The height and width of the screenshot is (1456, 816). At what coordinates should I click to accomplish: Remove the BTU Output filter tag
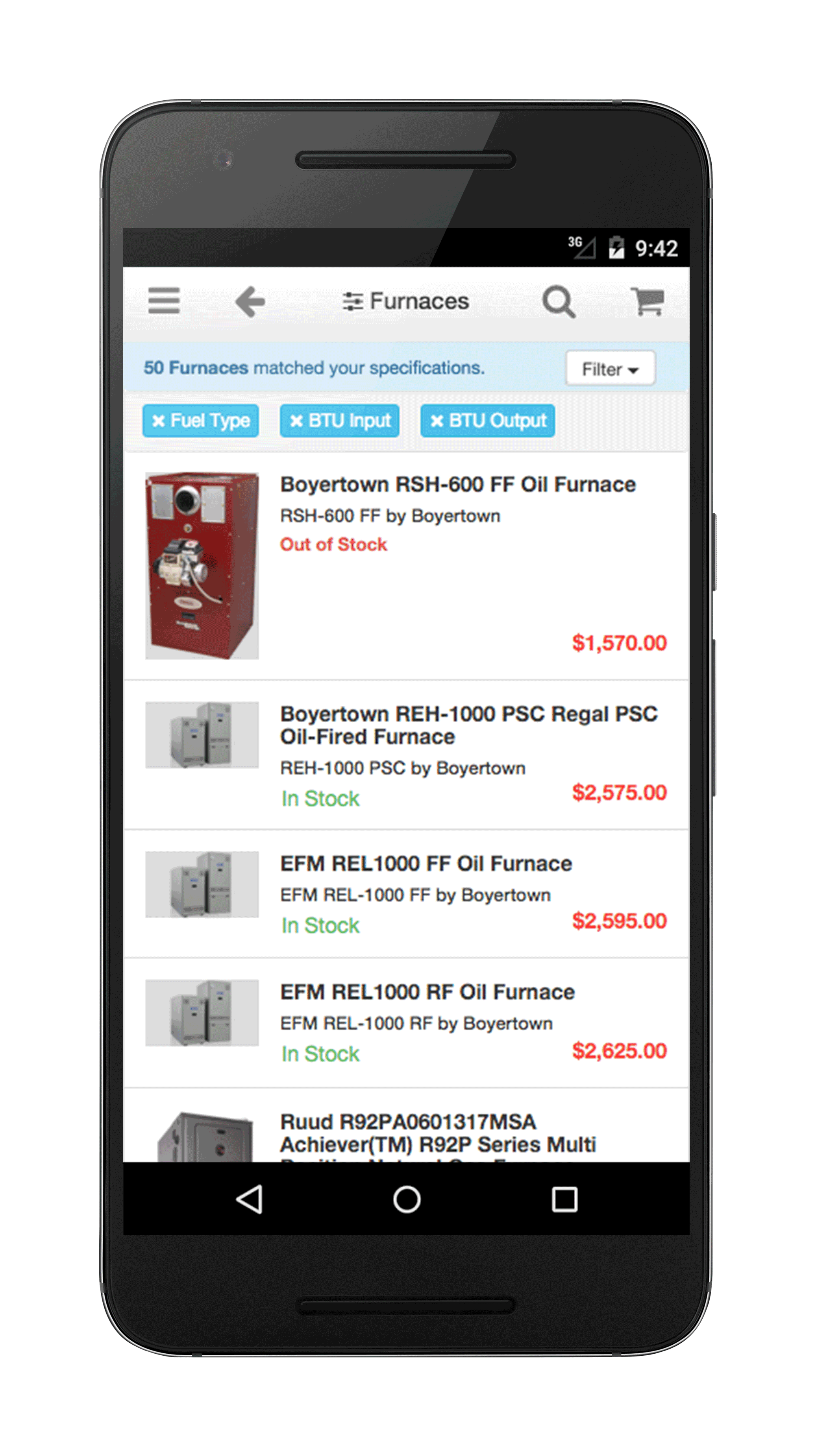pos(487,421)
